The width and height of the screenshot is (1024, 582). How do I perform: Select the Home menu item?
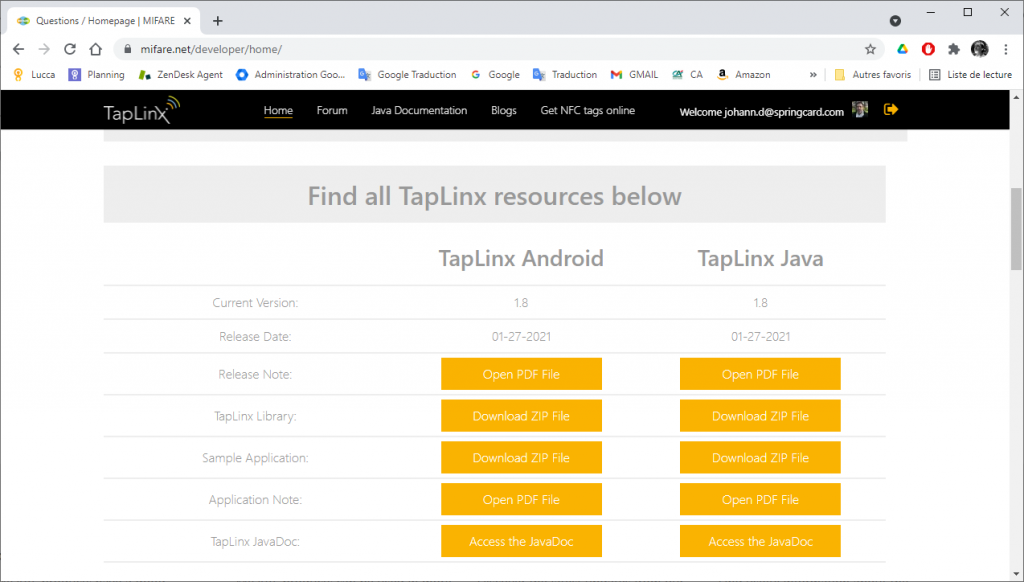pyautogui.click(x=278, y=110)
